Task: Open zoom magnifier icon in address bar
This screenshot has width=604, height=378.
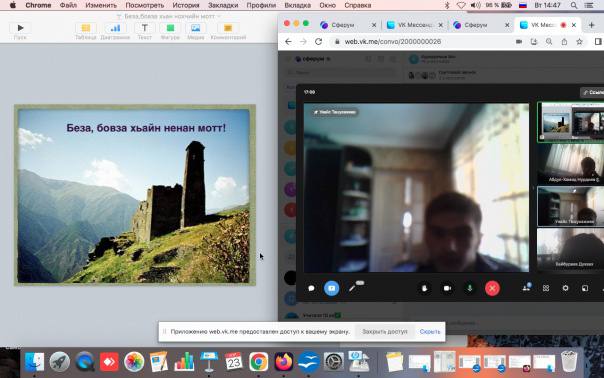Action: tap(549, 42)
